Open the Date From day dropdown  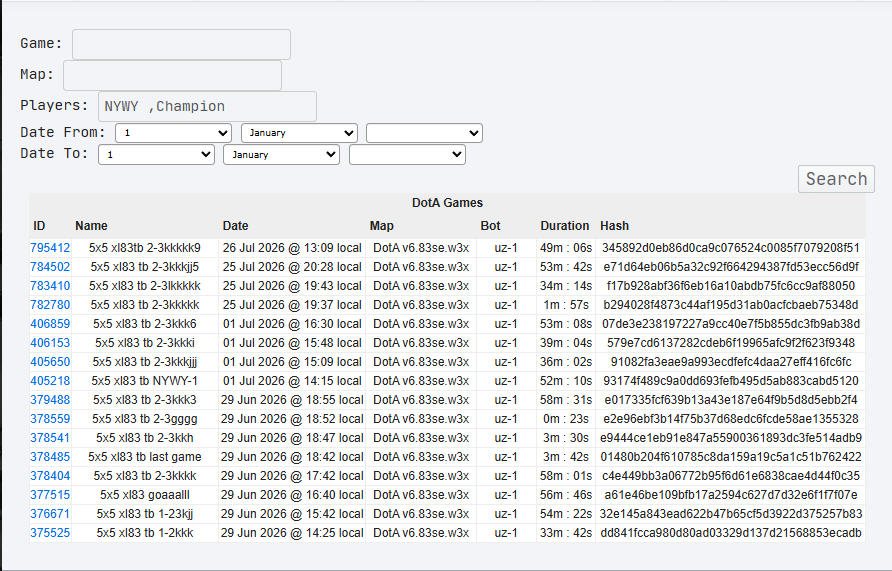click(174, 133)
